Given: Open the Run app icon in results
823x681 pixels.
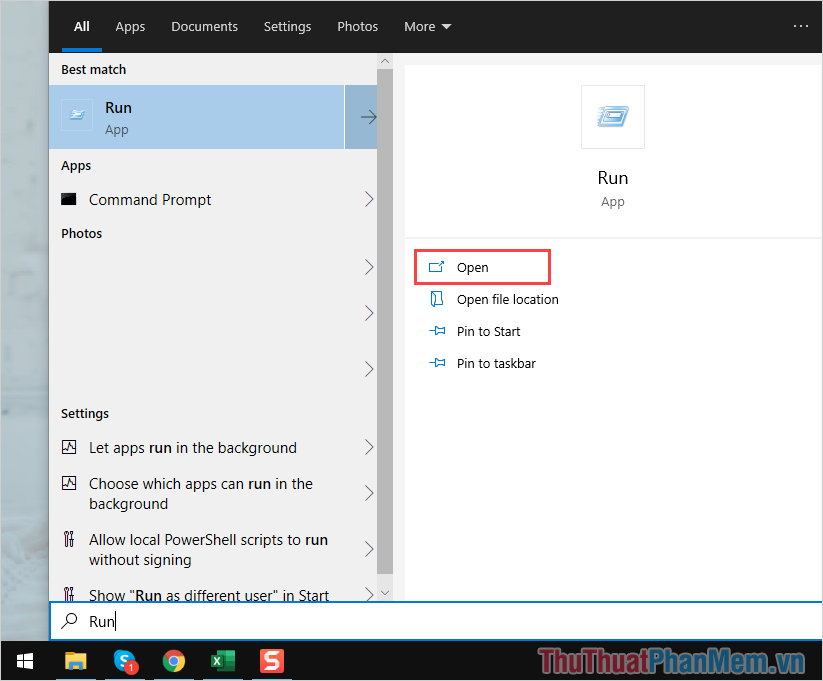Looking at the screenshot, I should (76, 115).
